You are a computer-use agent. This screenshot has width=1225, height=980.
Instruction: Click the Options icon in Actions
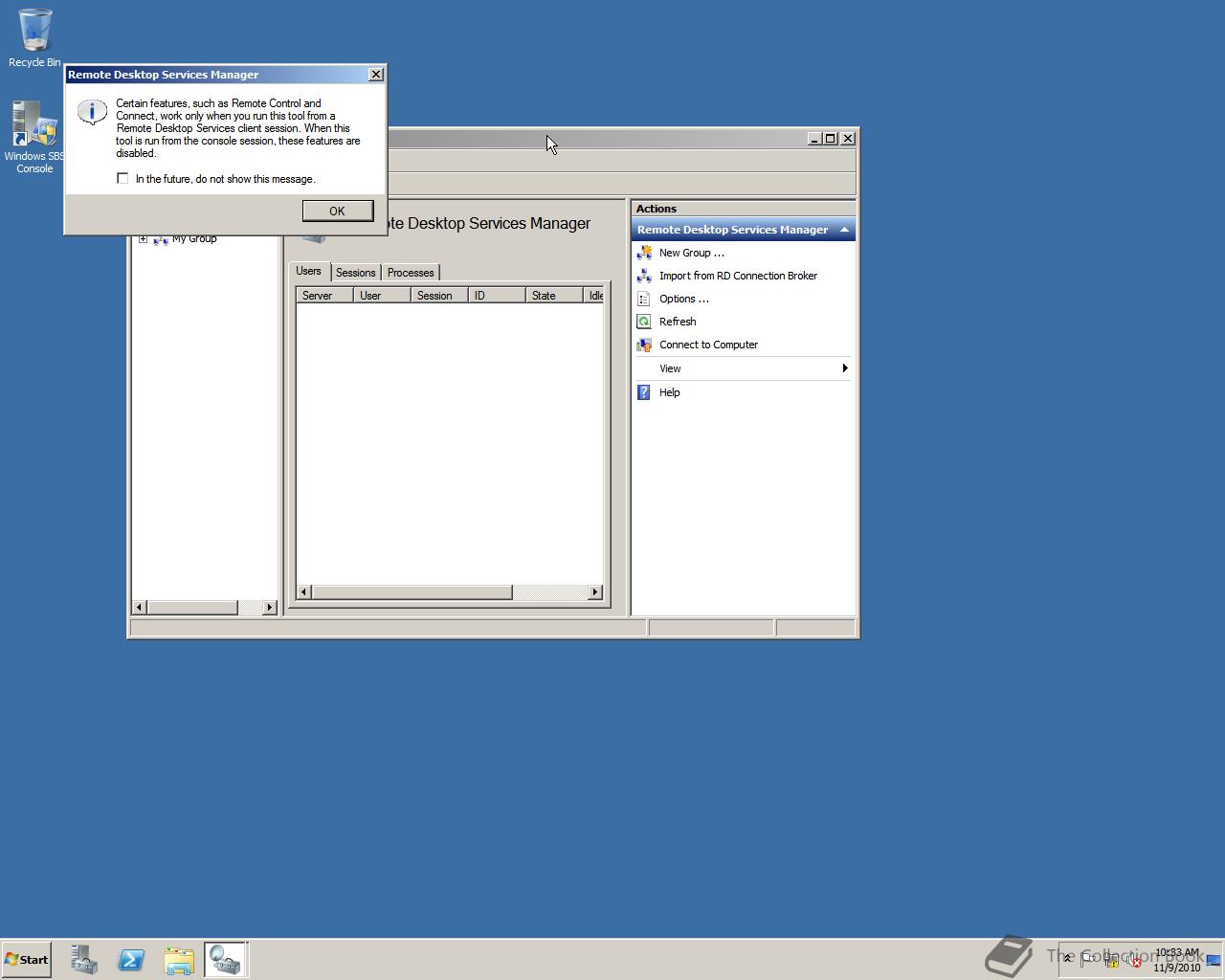[644, 299]
